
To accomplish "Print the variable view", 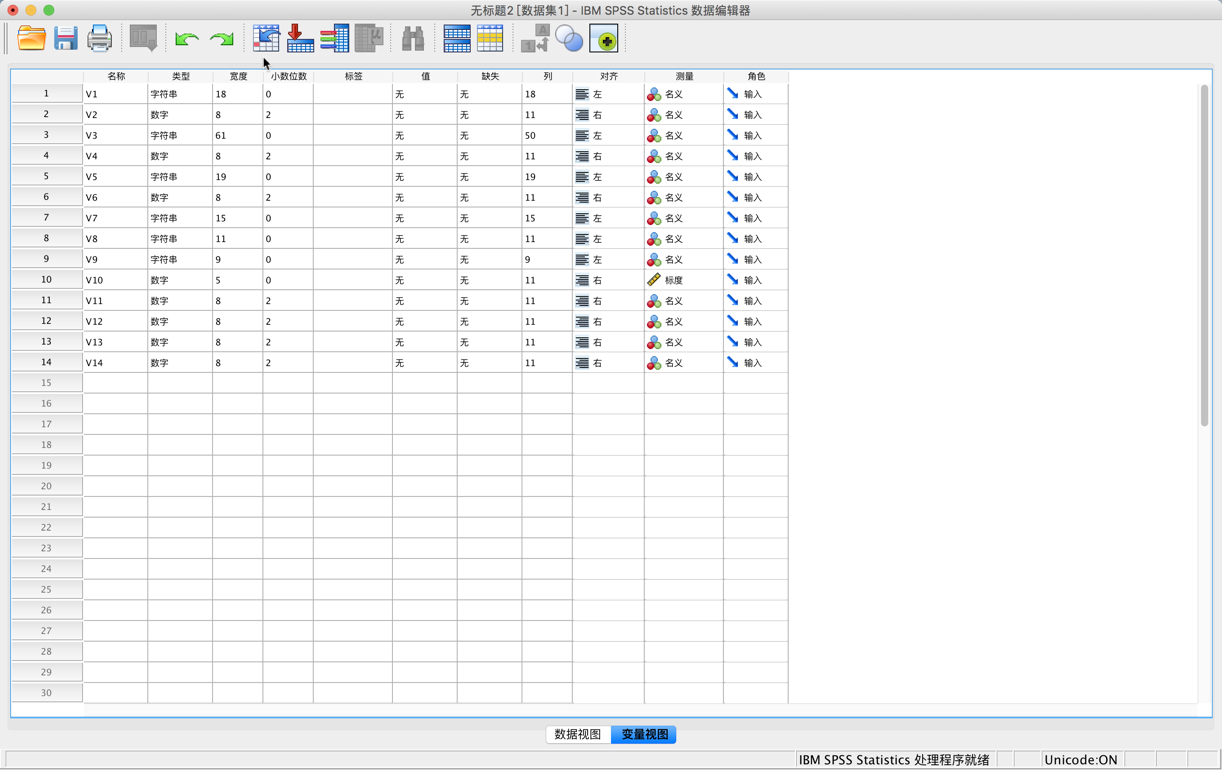I will click(100, 38).
